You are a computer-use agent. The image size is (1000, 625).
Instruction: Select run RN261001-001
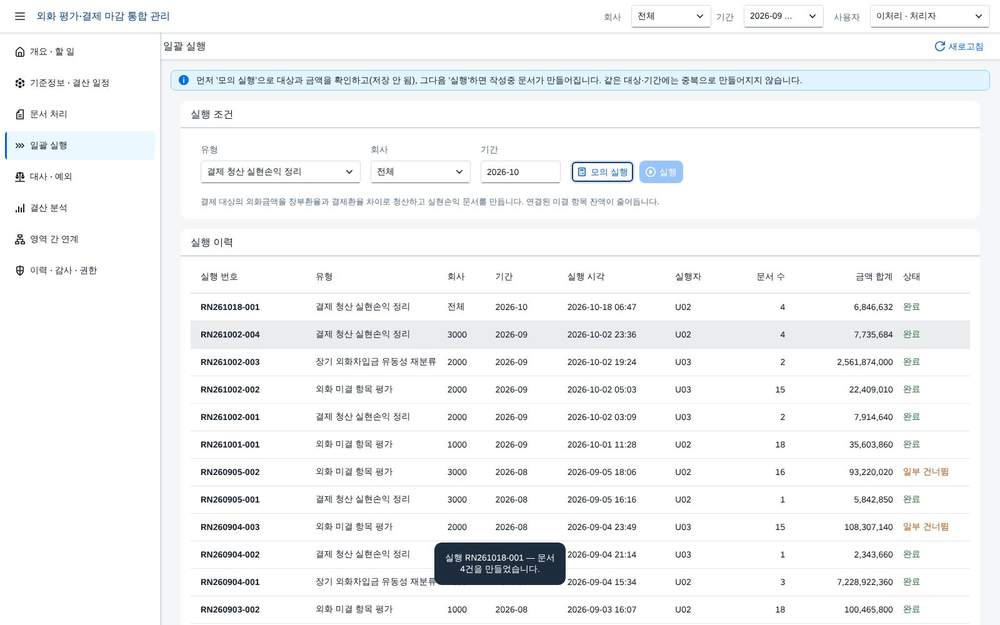[x=580, y=445]
